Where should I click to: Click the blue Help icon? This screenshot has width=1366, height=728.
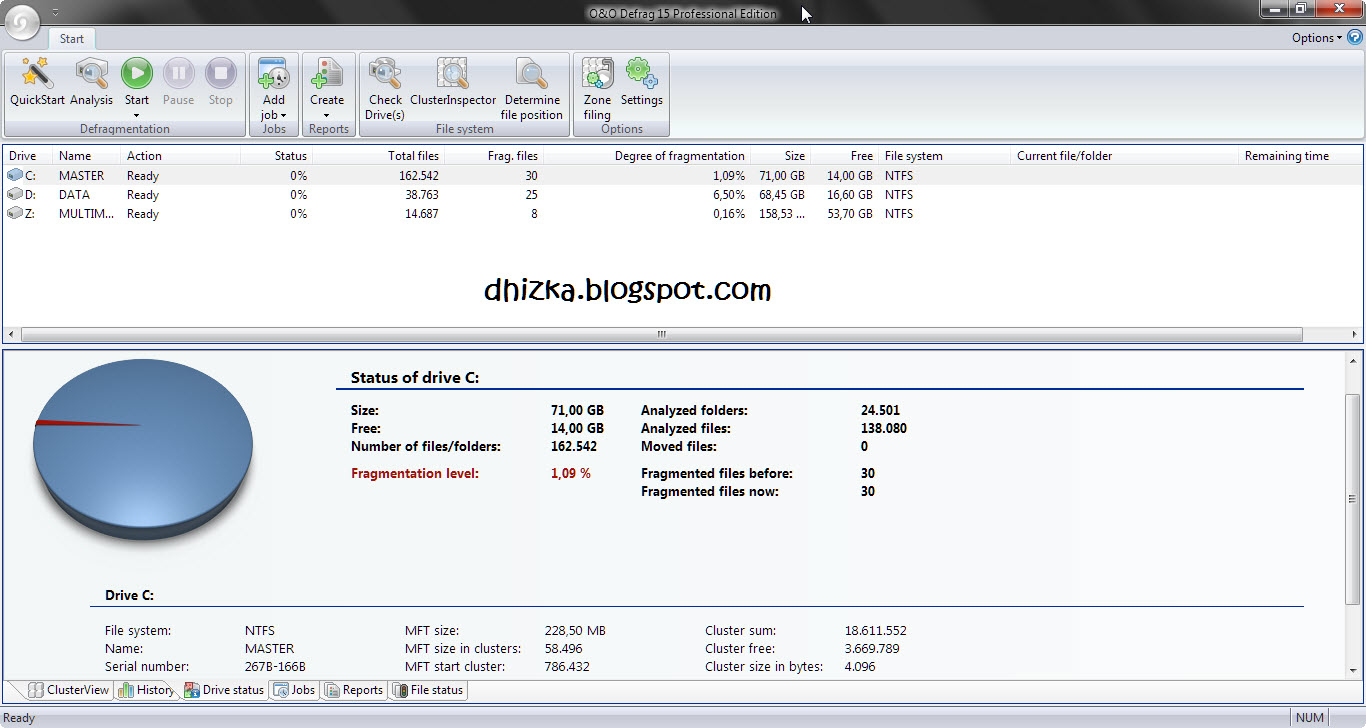pos(1355,38)
